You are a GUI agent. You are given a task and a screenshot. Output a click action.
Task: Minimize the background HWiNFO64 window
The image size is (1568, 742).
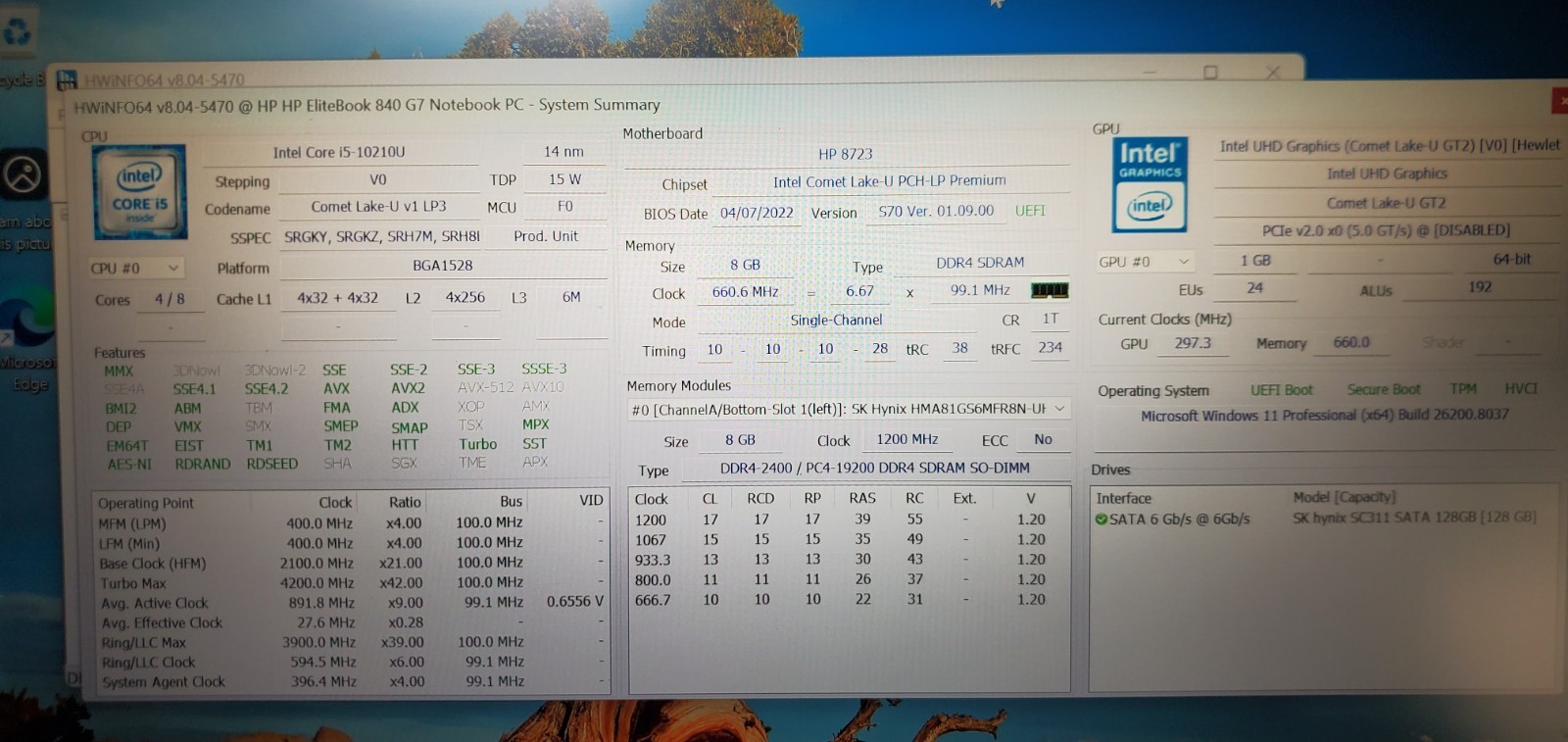[x=1150, y=73]
